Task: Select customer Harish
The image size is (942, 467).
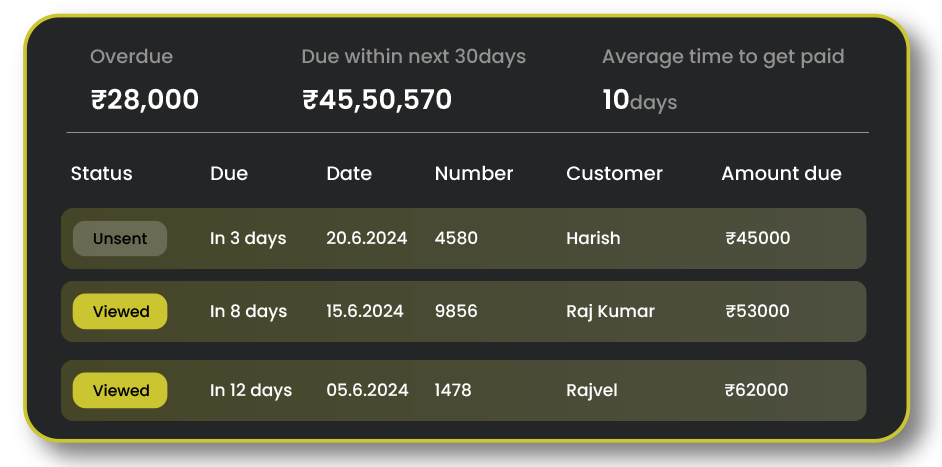Action: (x=593, y=239)
